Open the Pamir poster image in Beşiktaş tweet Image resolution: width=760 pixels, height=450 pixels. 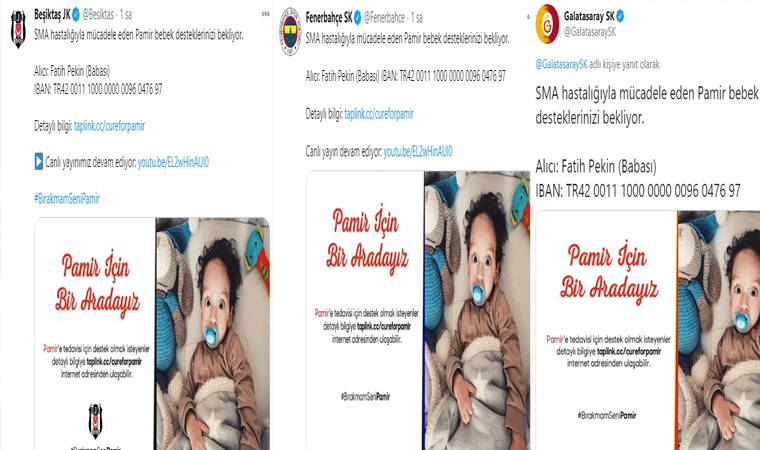click(152, 334)
